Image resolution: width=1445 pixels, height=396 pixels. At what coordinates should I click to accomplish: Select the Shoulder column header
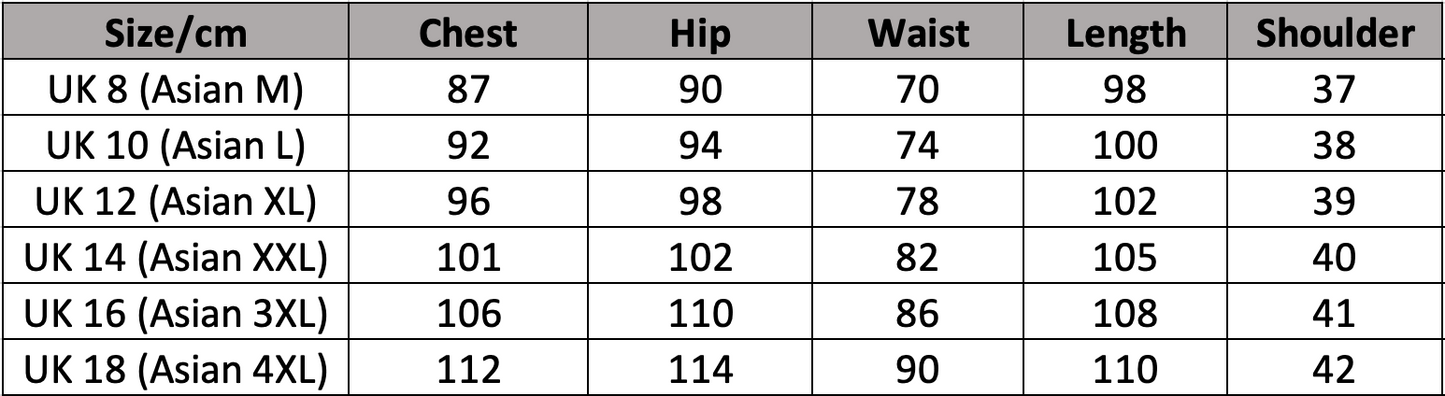click(1335, 32)
